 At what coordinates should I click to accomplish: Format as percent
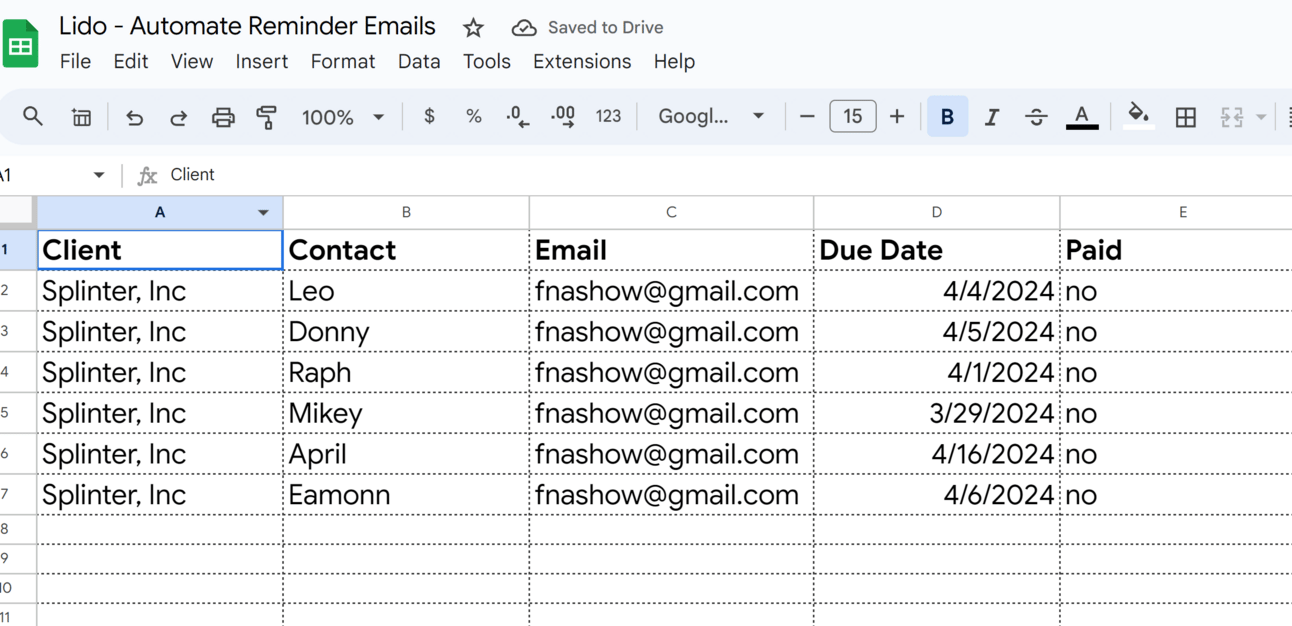(x=473, y=116)
